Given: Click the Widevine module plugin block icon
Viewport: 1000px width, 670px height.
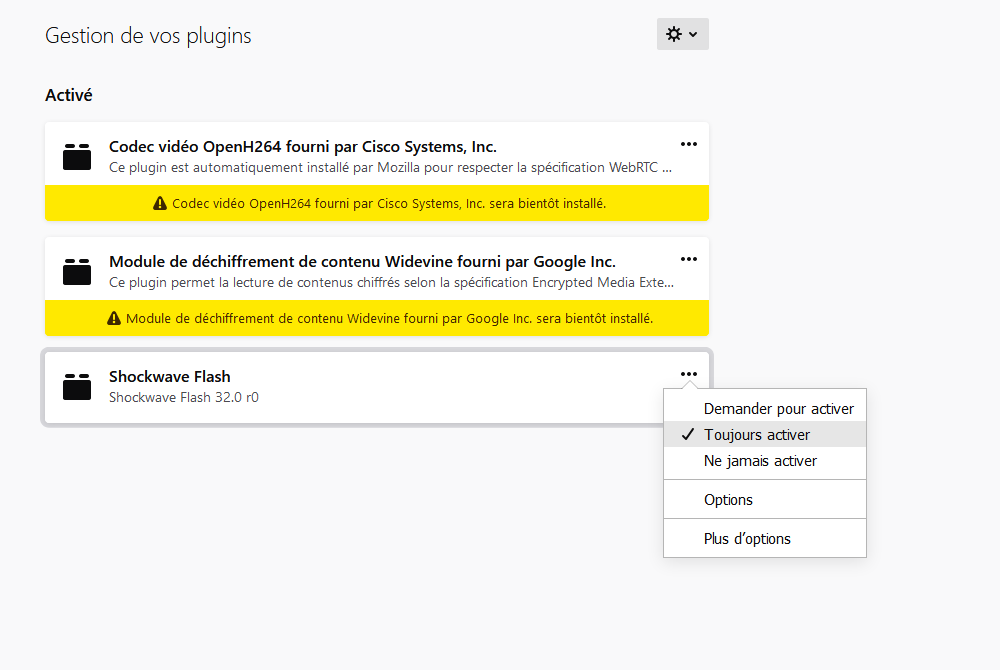Looking at the screenshot, I should point(77,272).
